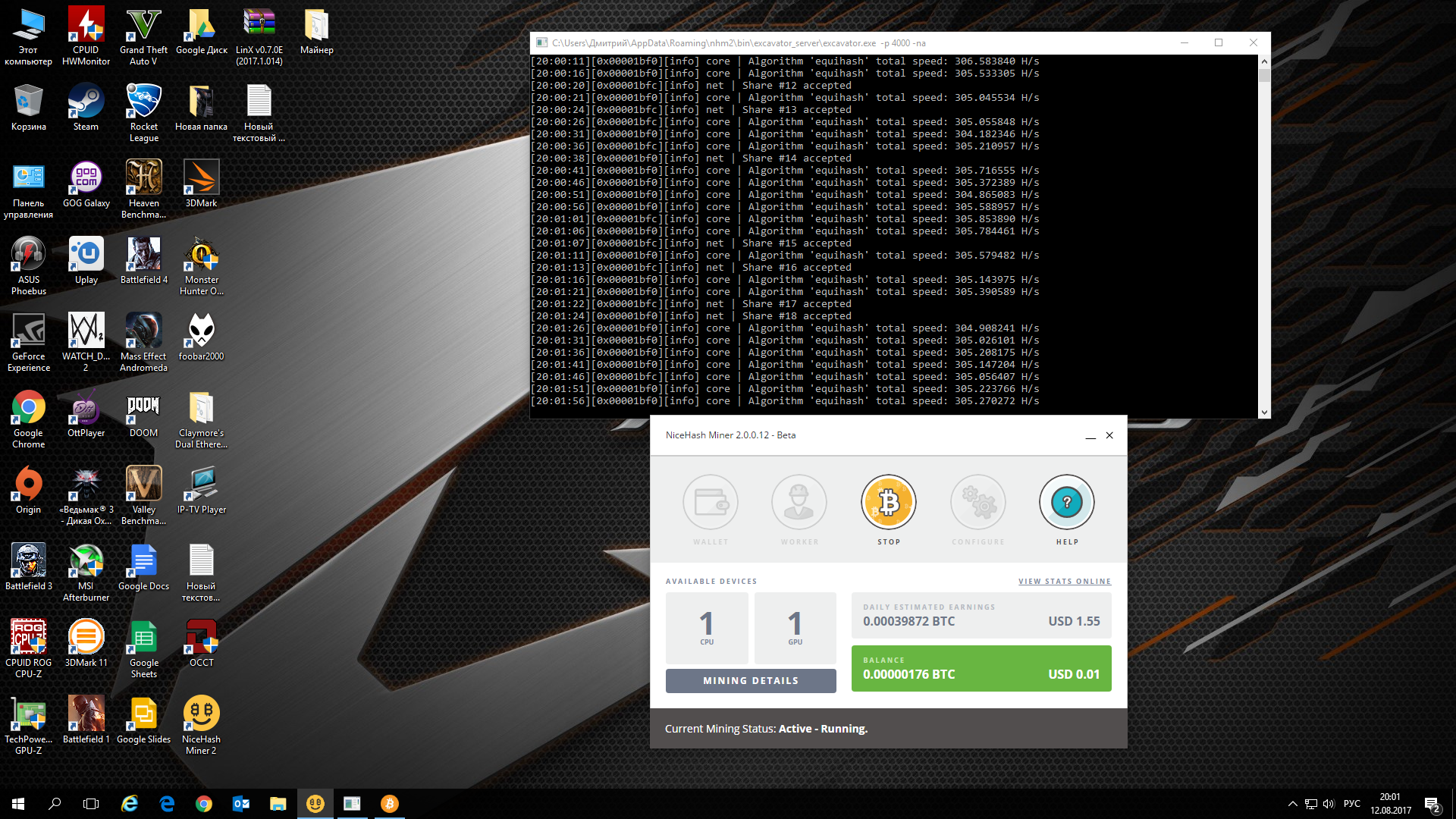Open View Stats Online link

pos(1064,582)
